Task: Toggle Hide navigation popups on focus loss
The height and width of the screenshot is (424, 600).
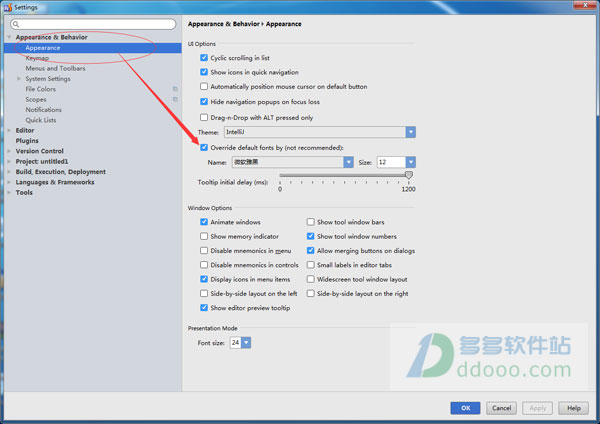Action: pyautogui.click(x=204, y=102)
